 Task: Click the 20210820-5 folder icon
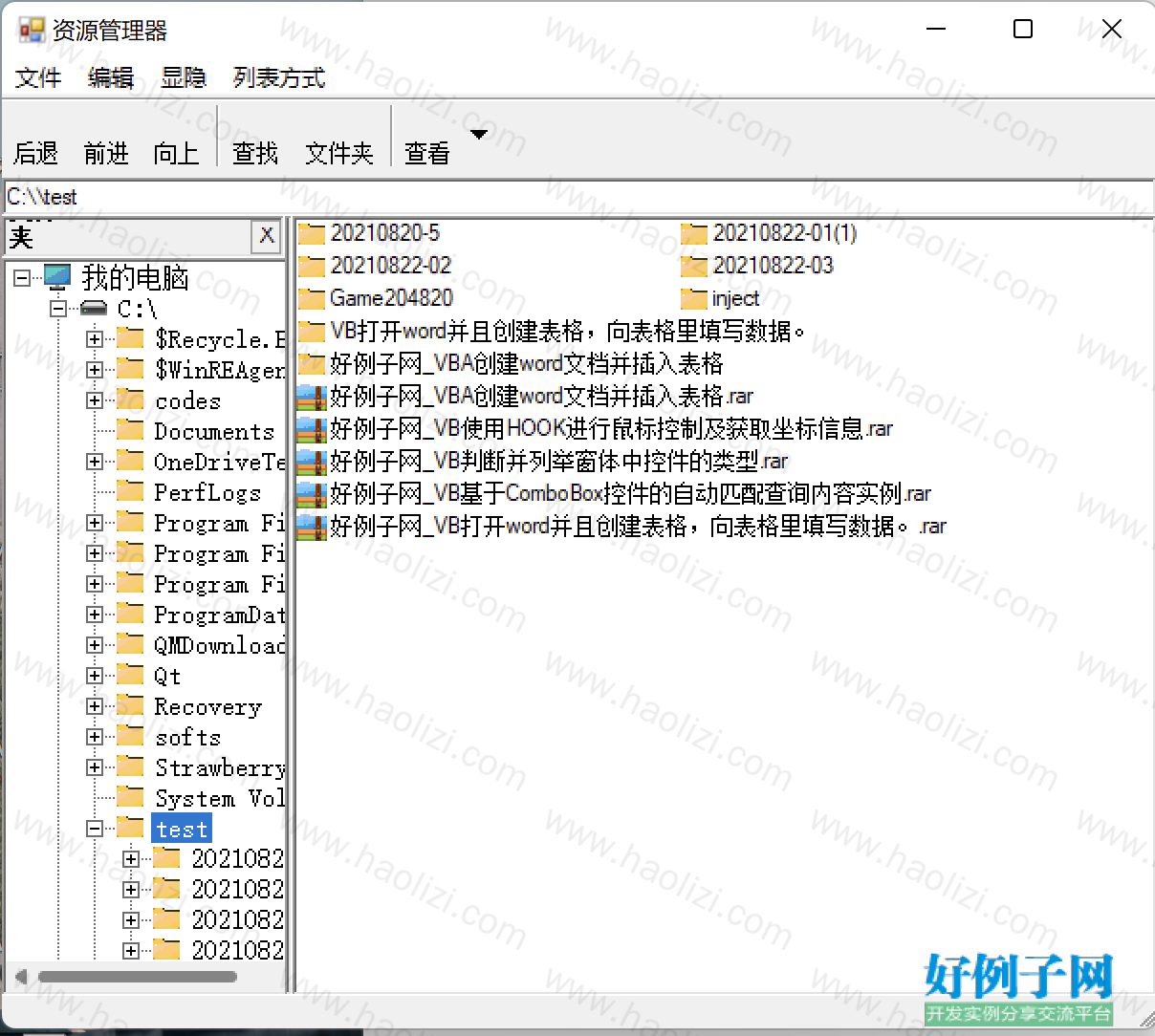312,233
